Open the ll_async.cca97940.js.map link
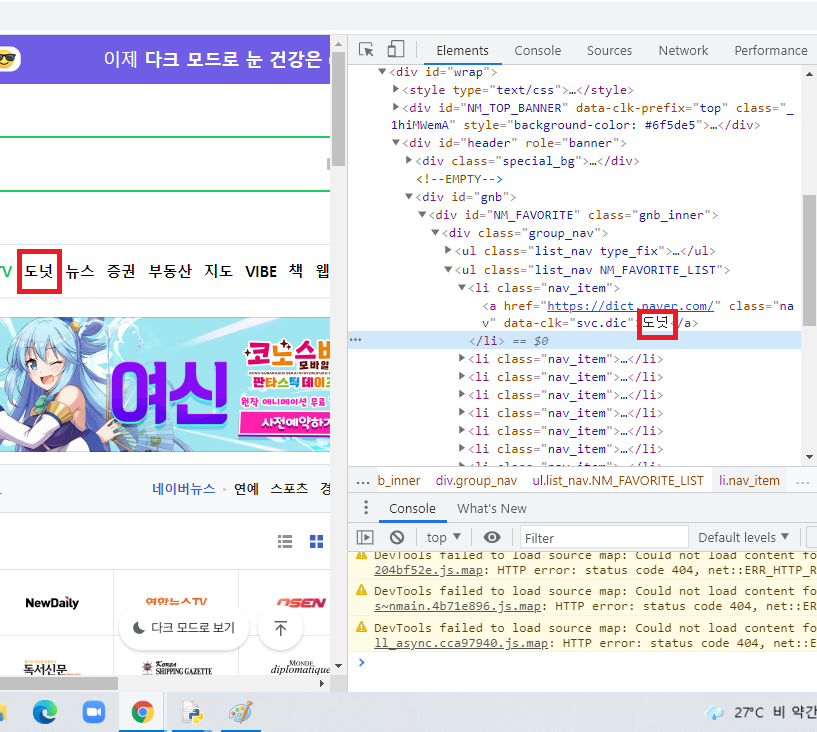 (461, 643)
